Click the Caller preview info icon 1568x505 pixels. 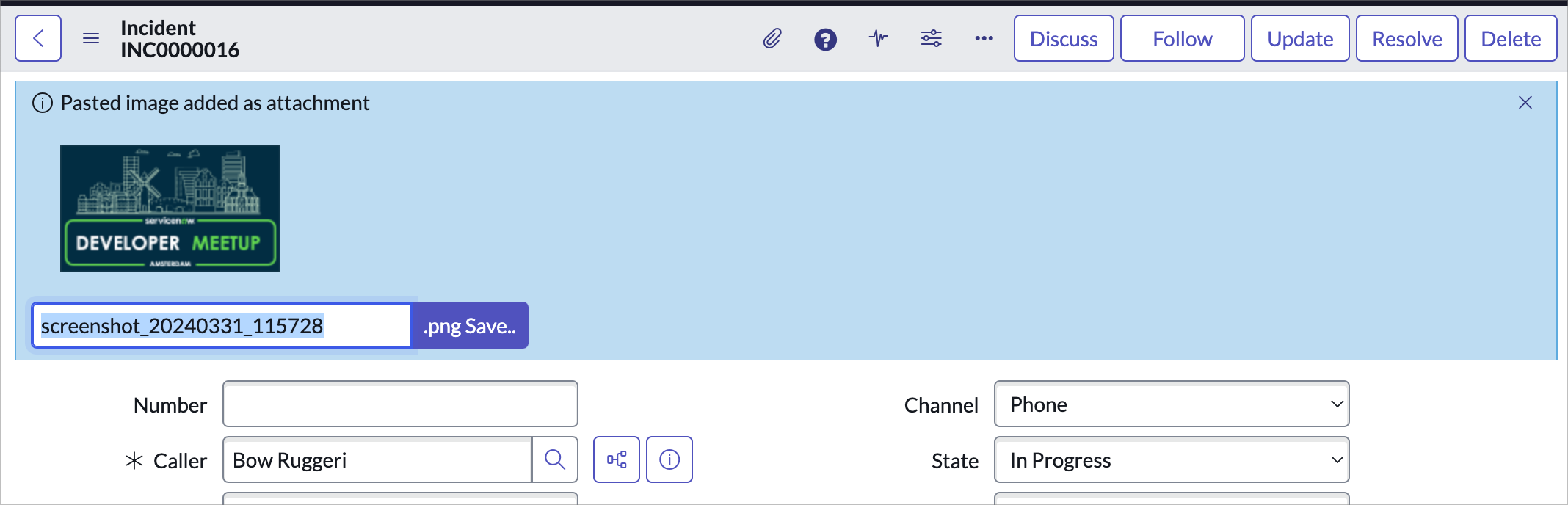click(x=669, y=459)
